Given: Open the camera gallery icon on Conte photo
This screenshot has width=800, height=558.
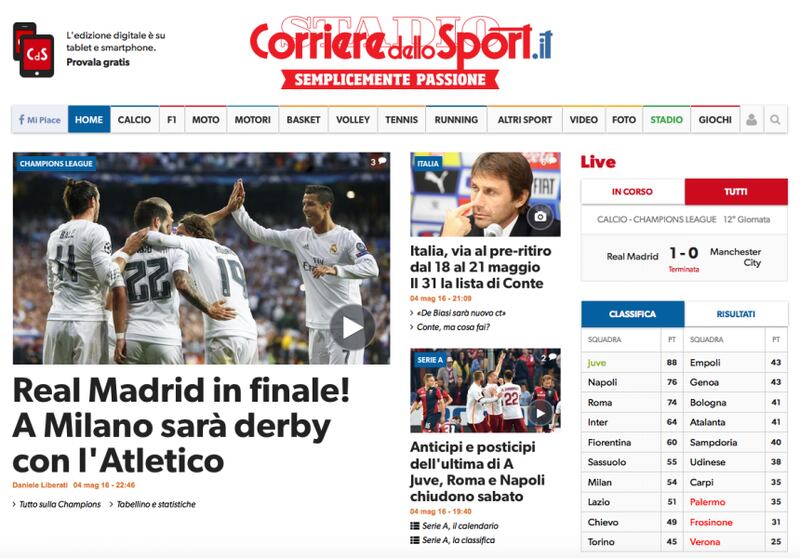Looking at the screenshot, I should pos(540,216).
